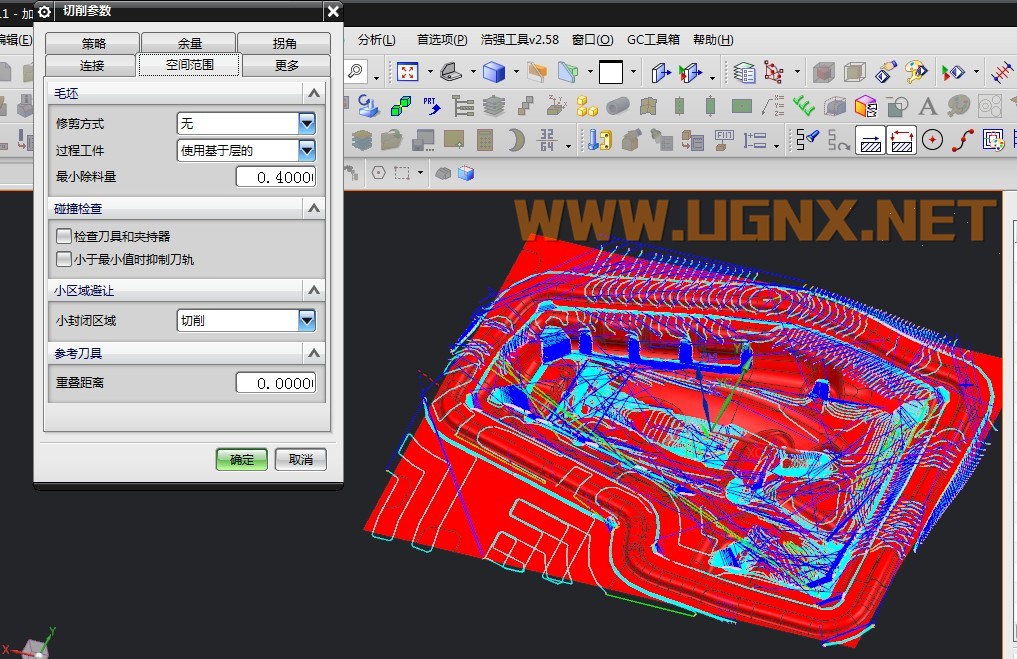Image resolution: width=1017 pixels, height=659 pixels.
Task: Click the zoom magnifier tool icon
Action: coord(355,71)
